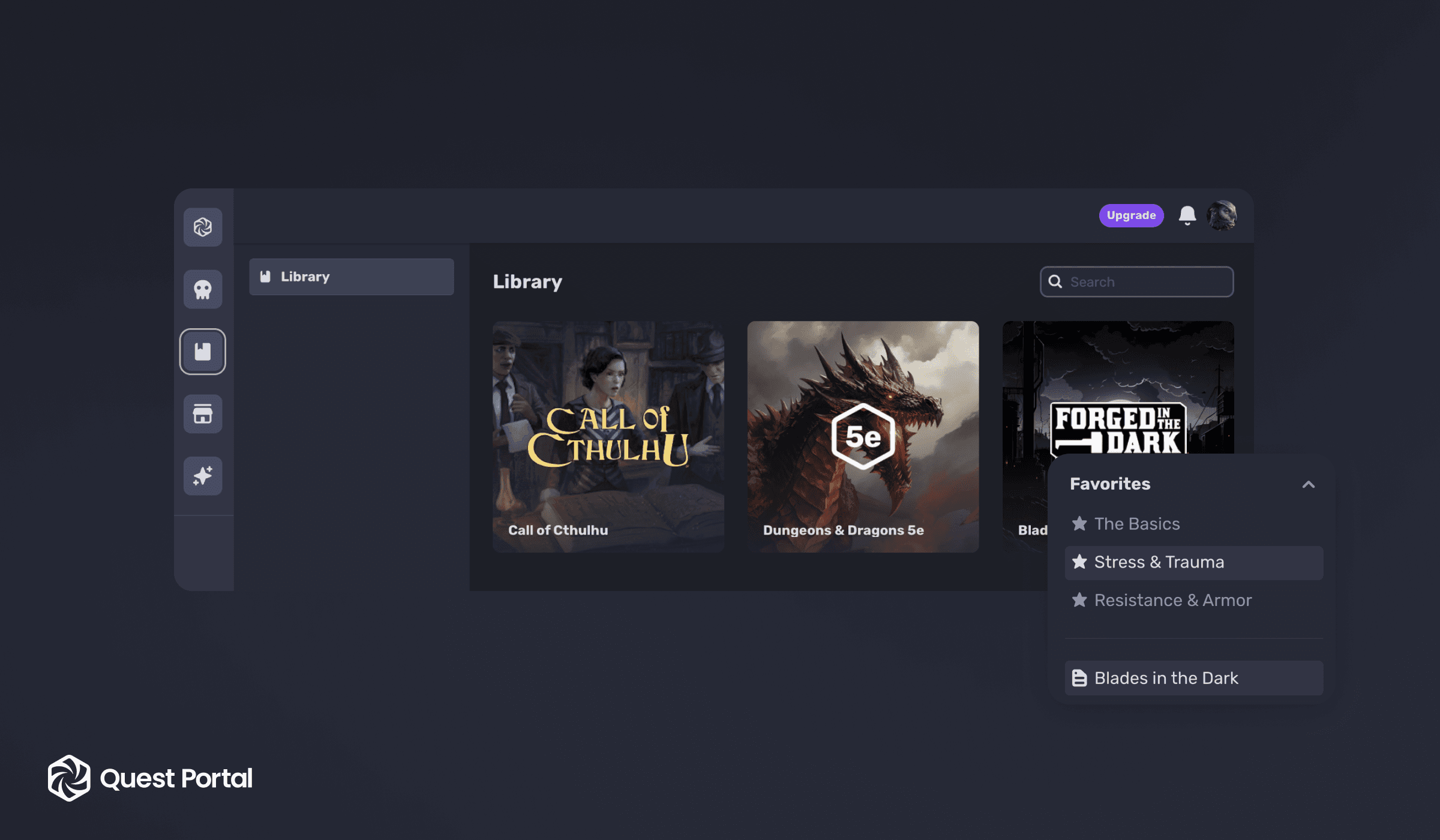Click the Favorites panel title
Screen dimensions: 1440x840
click(1110, 484)
